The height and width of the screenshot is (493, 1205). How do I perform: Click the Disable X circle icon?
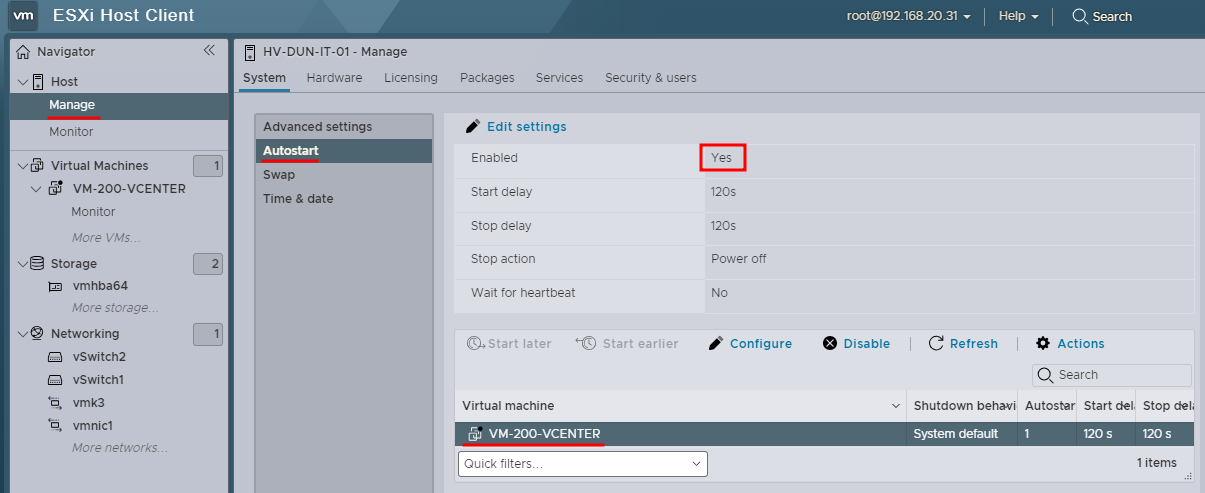click(830, 344)
